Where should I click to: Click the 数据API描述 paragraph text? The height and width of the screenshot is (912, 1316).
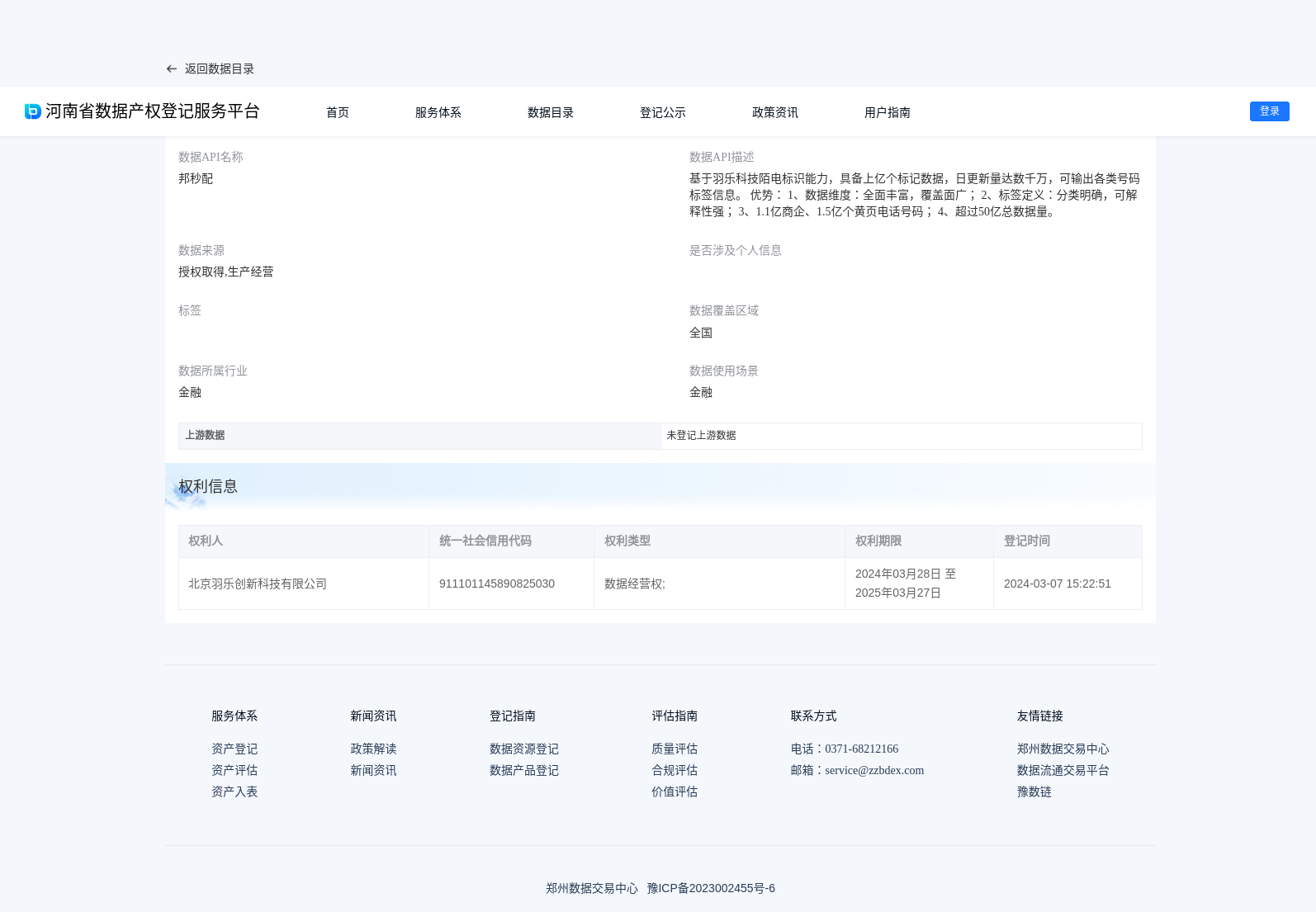tap(915, 195)
